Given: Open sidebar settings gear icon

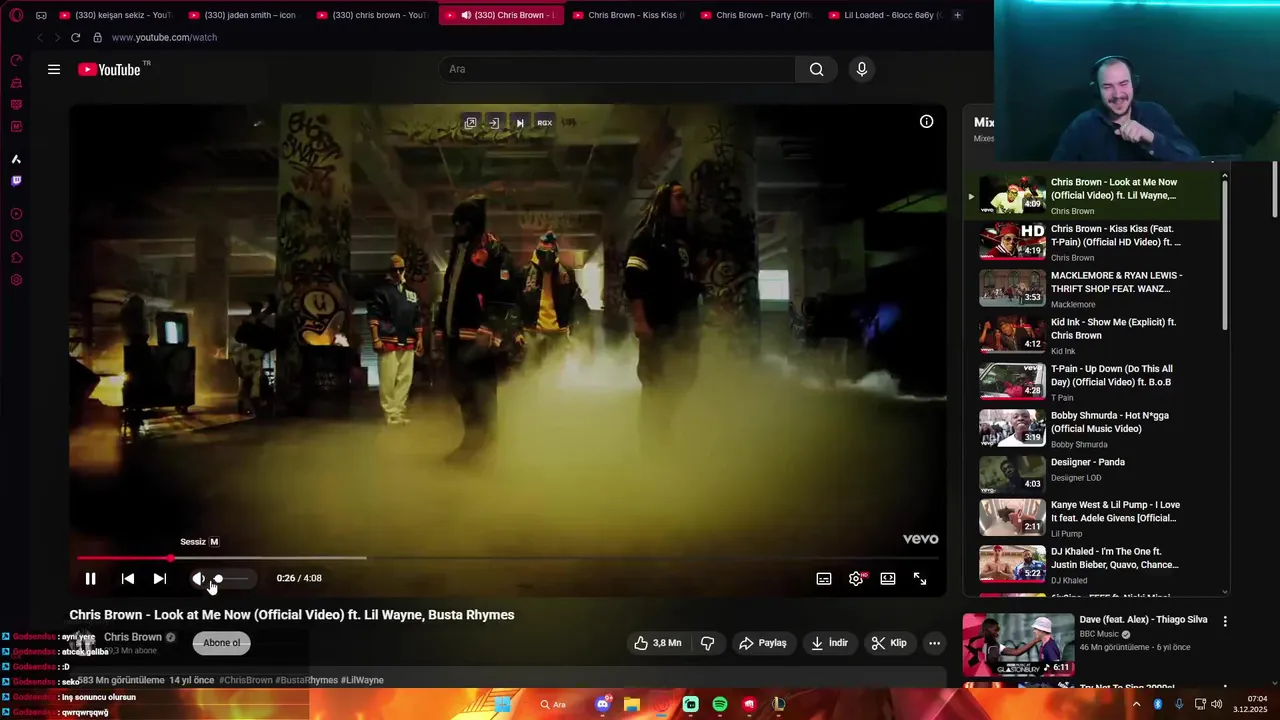Looking at the screenshot, I should coord(16,280).
